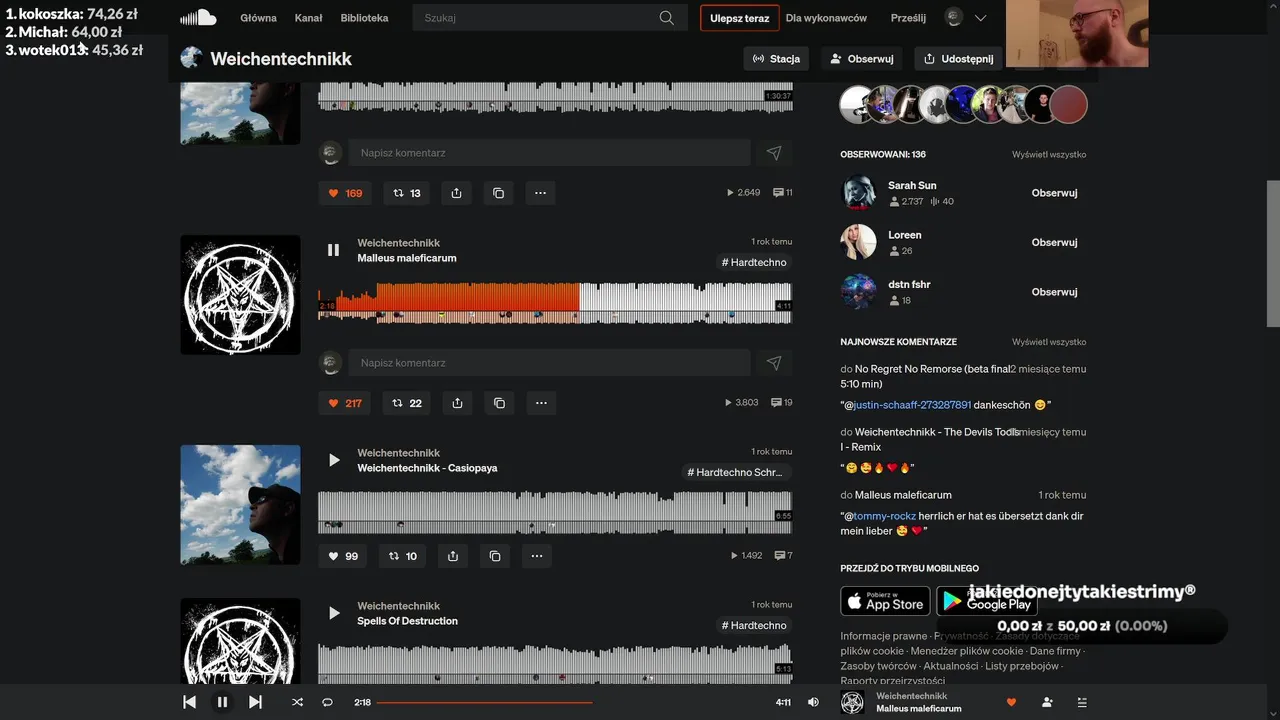Start Stacja station for Weichentechnikk

pos(776,59)
